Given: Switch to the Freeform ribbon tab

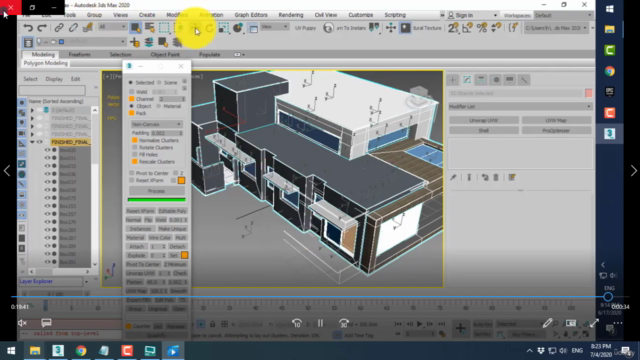Looking at the screenshot, I should (79, 54).
